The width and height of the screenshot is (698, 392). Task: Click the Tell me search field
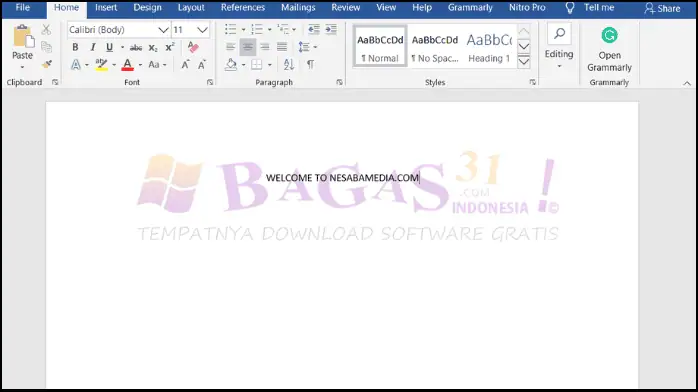point(590,8)
